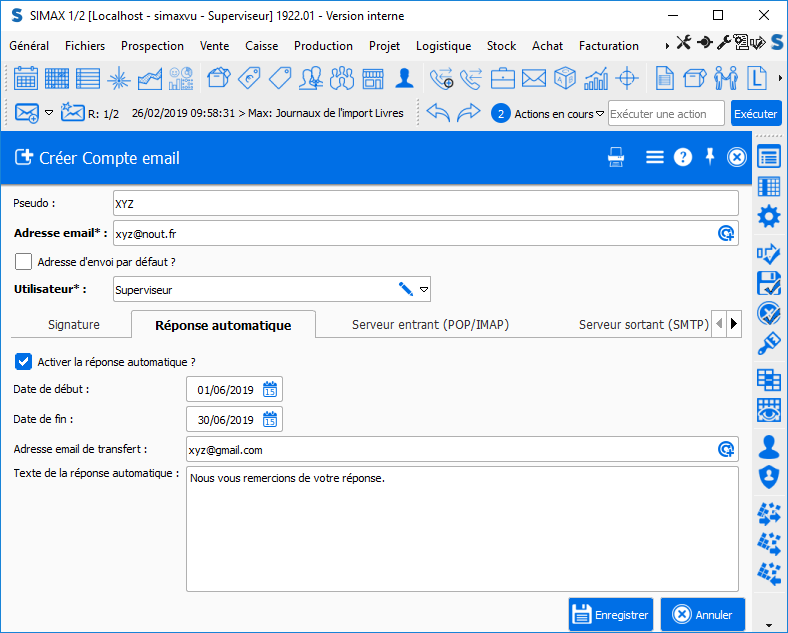Click the Exécuter une action input field
The width and height of the screenshot is (788, 633).
[x=666, y=114]
